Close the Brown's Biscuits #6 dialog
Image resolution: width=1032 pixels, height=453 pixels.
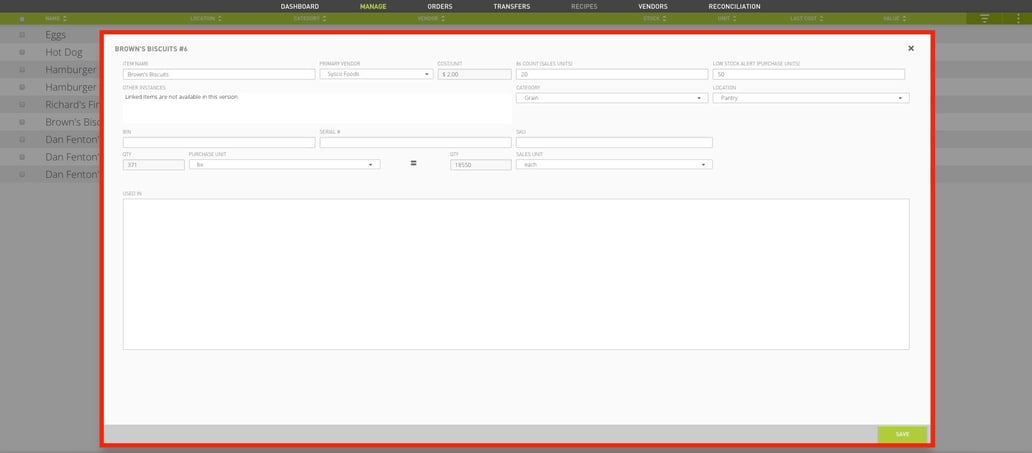[911, 48]
